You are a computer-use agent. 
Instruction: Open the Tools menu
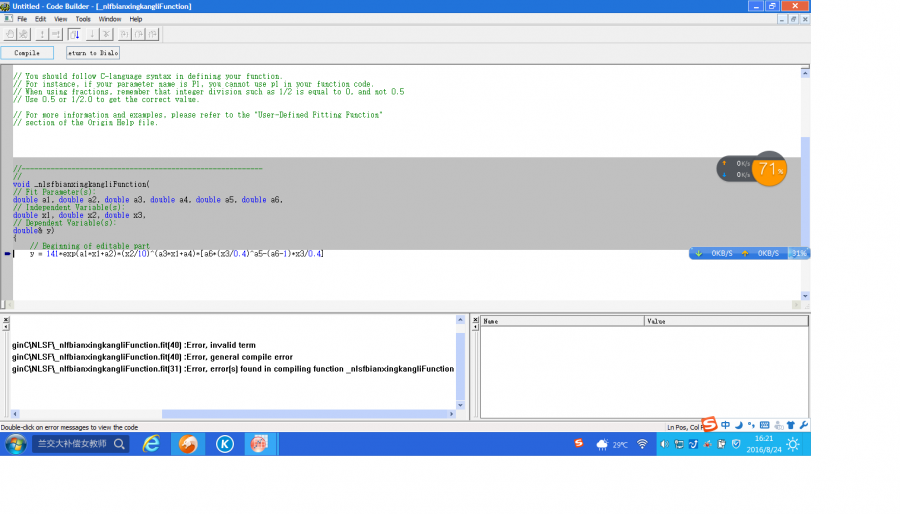pos(83,19)
